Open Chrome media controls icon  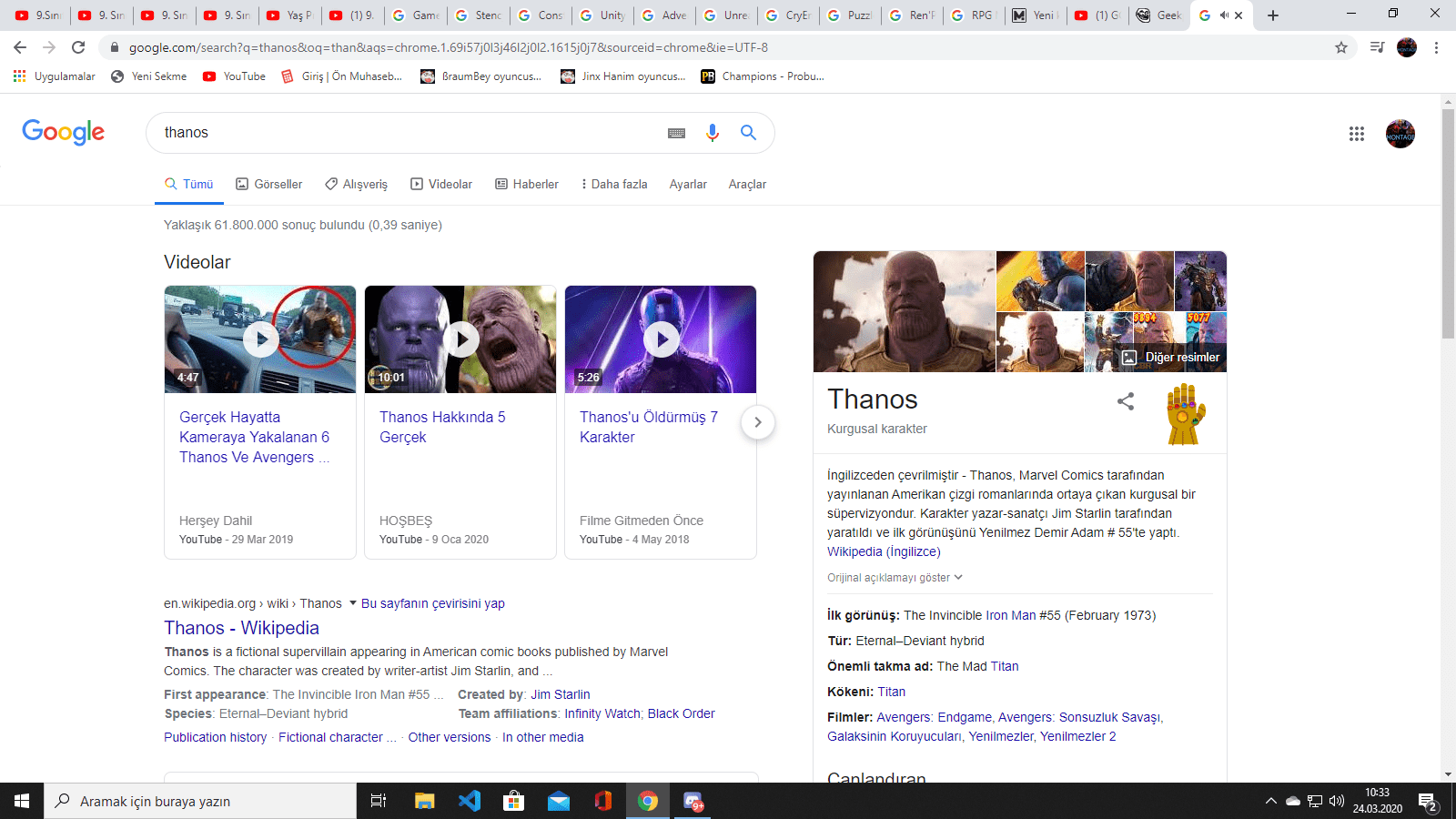(x=1377, y=47)
